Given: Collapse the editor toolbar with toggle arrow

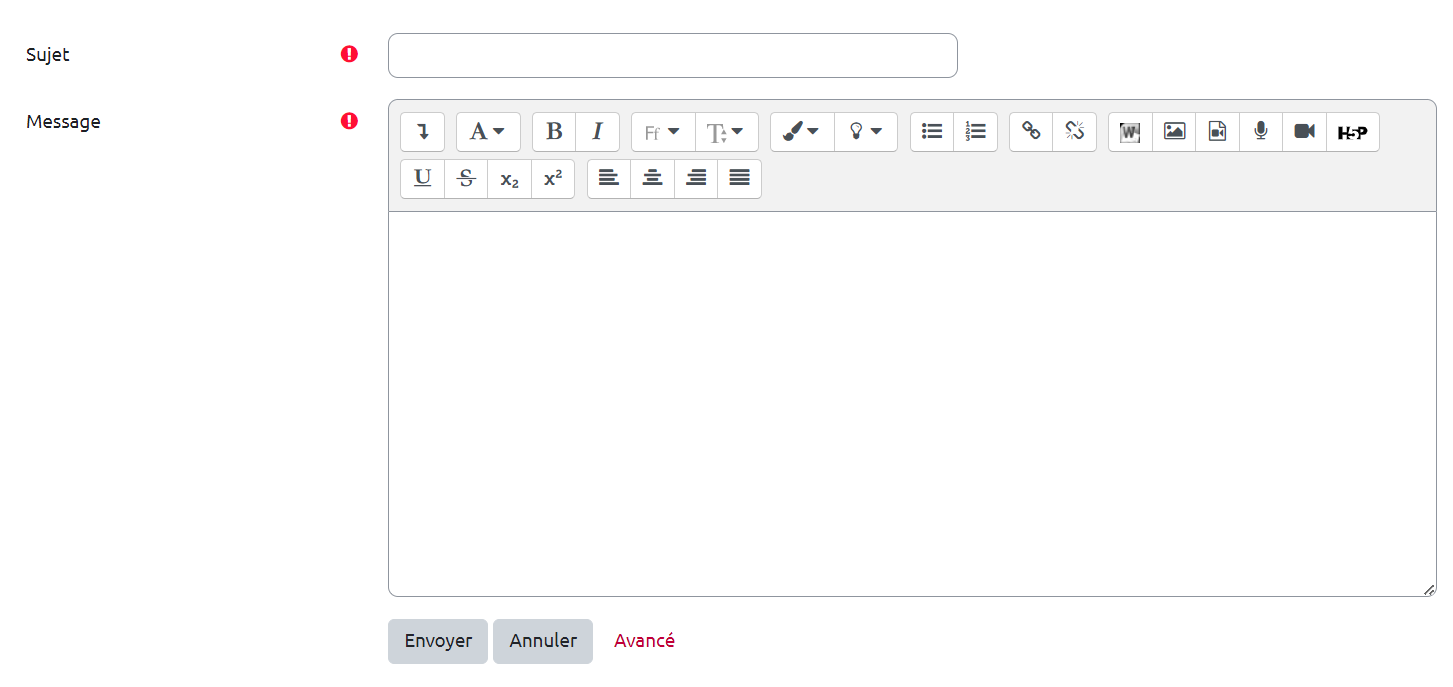Looking at the screenshot, I should [x=422, y=132].
